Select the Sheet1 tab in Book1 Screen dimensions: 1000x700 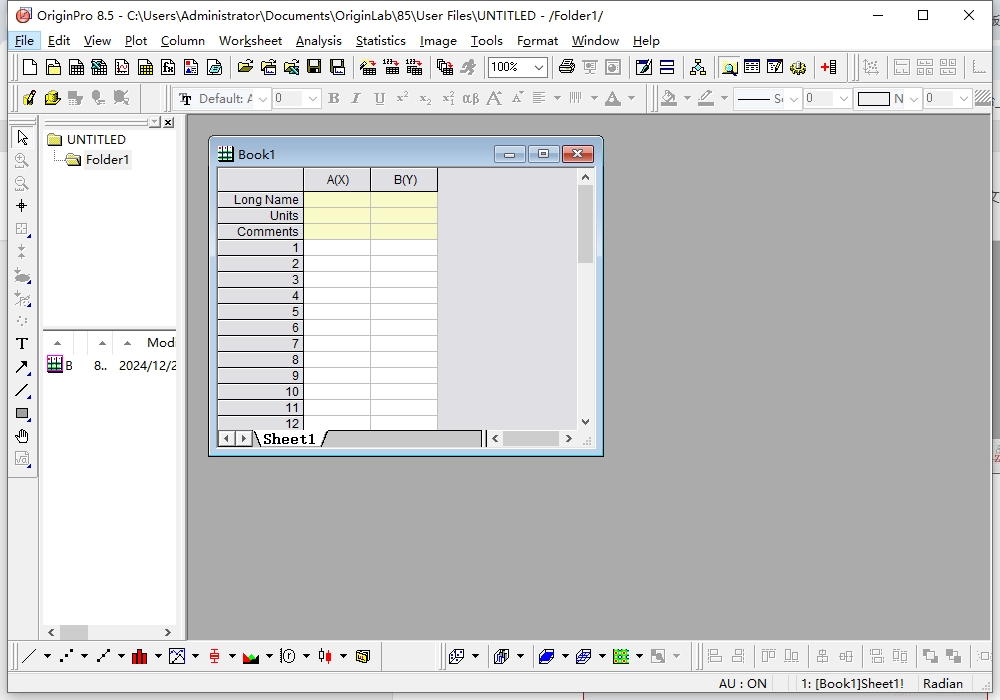coord(290,439)
